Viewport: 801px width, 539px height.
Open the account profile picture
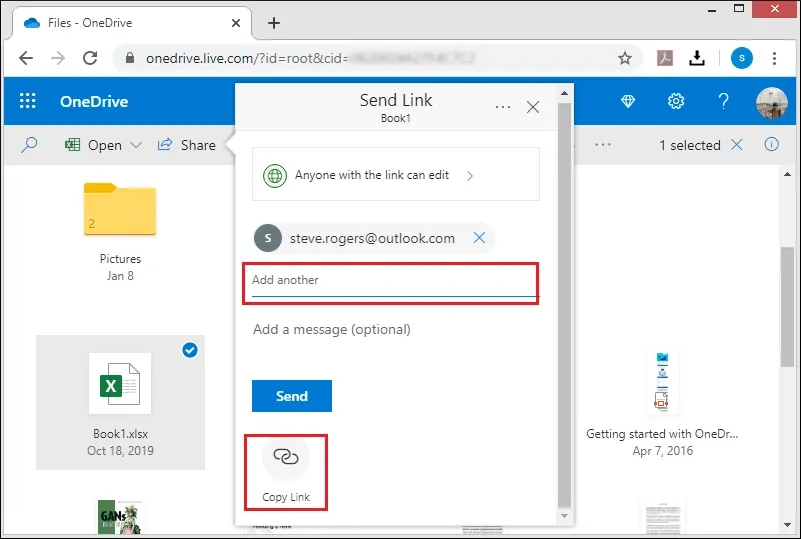coord(771,102)
